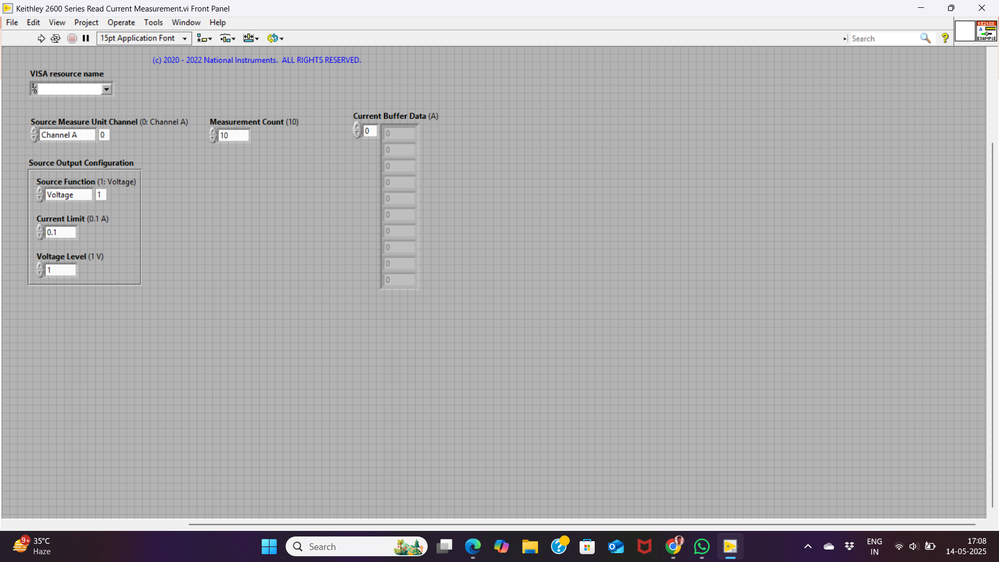Click the VI icon at top right
Viewport: 999px width, 562px height.
pyautogui.click(x=986, y=31)
